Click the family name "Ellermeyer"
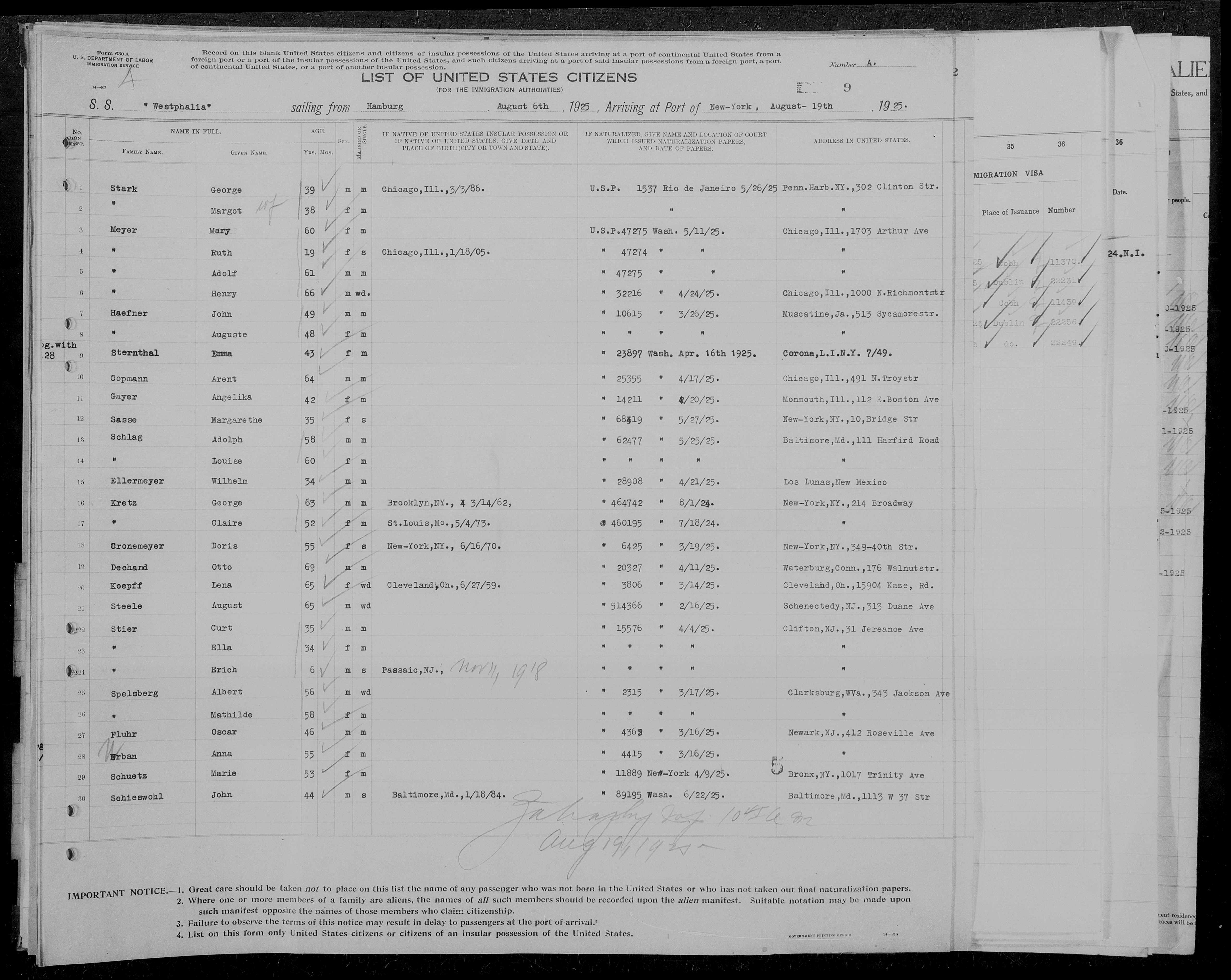The width and height of the screenshot is (1231, 980). tap(137, 481)
